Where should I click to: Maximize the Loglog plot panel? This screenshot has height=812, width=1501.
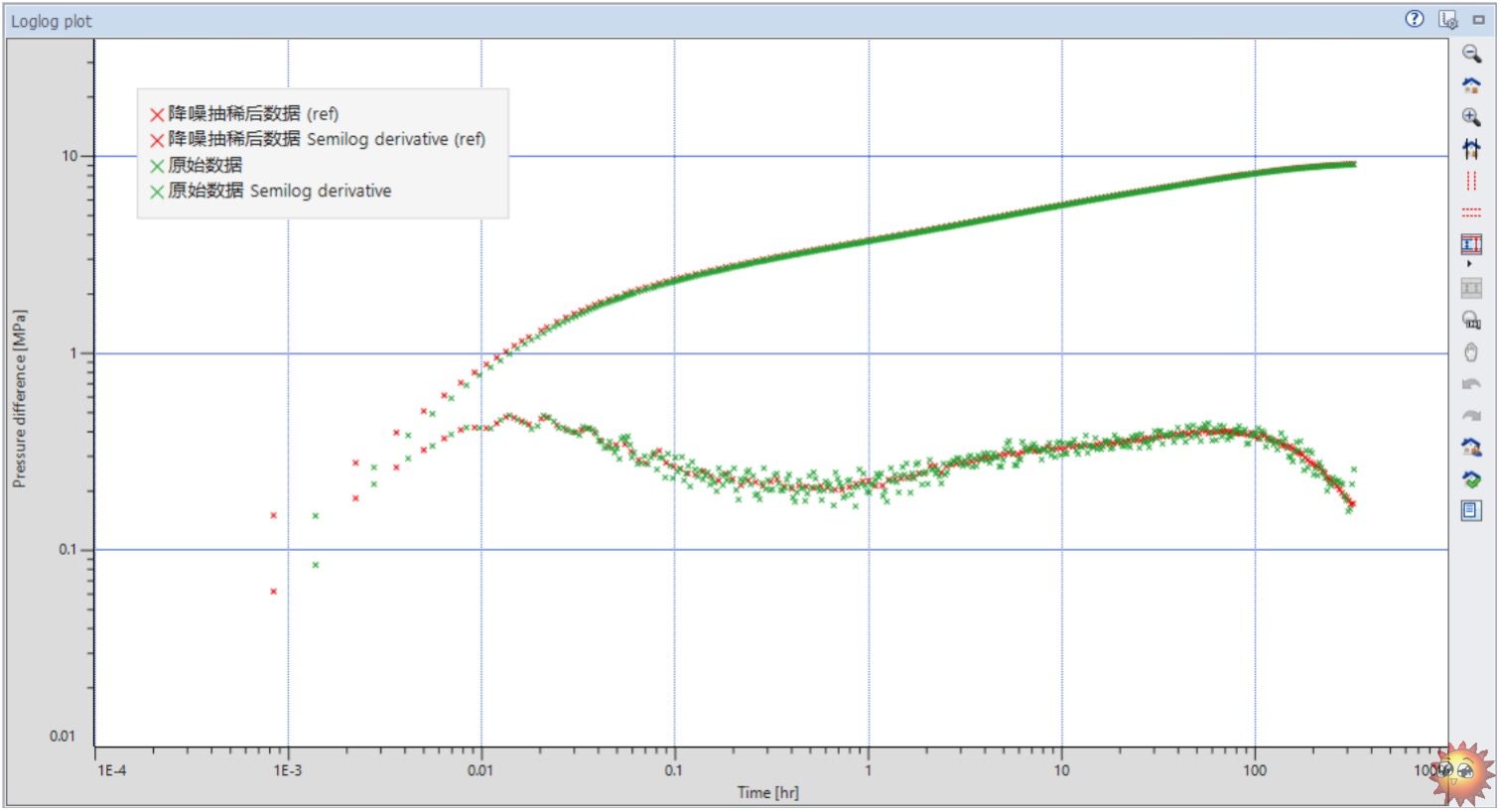(1479, 19)
